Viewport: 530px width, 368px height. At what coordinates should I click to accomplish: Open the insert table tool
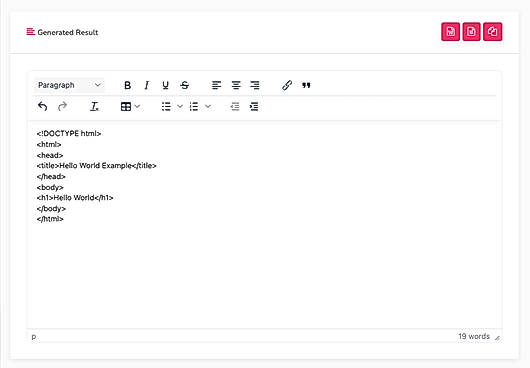click(126, 106)
